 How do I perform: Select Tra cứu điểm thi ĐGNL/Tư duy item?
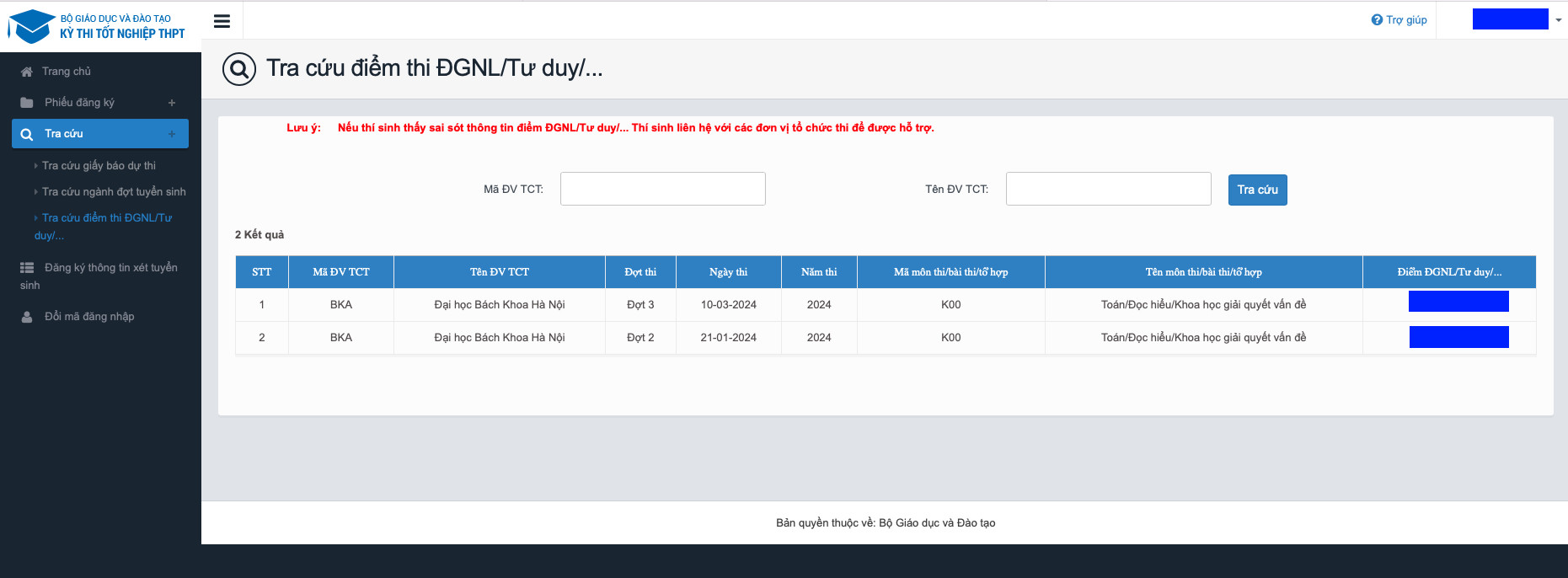(106, 218)
